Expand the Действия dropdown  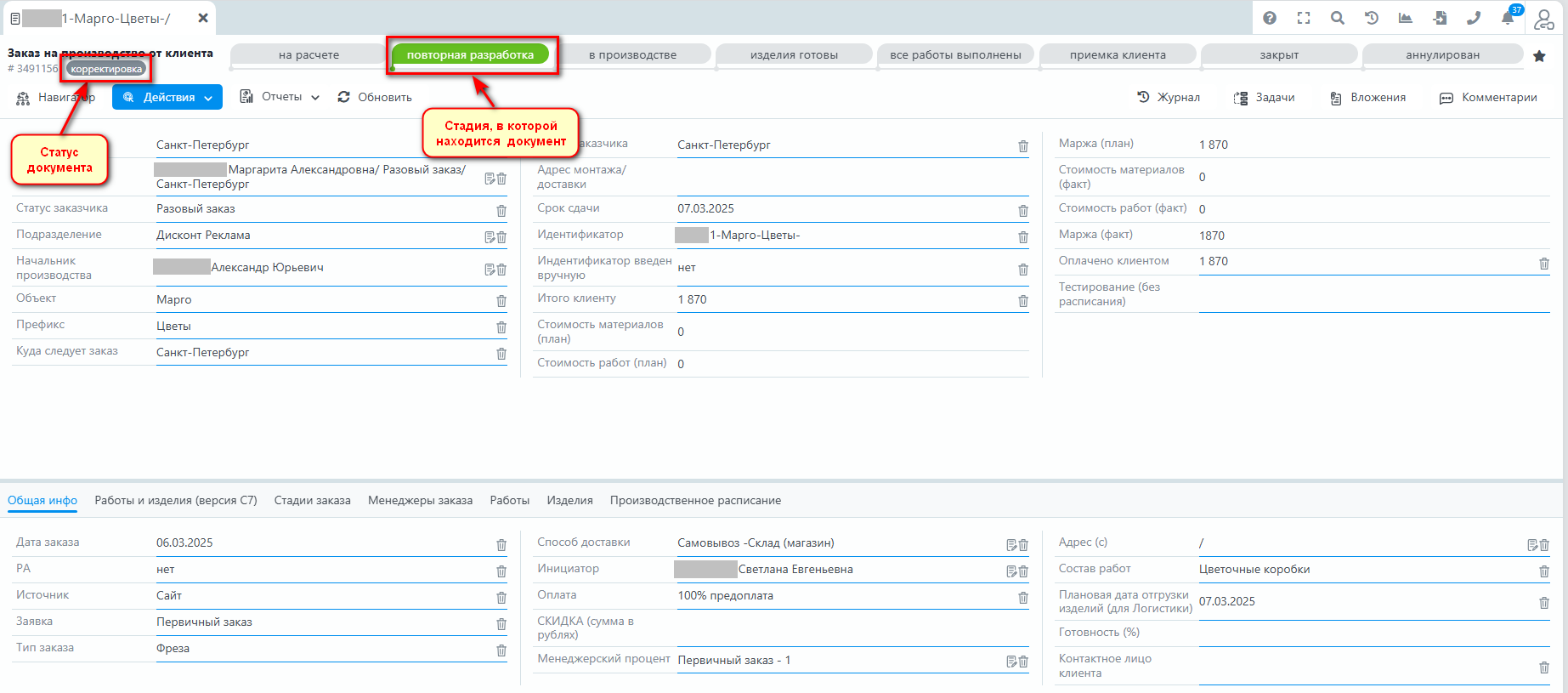point(167,97)
